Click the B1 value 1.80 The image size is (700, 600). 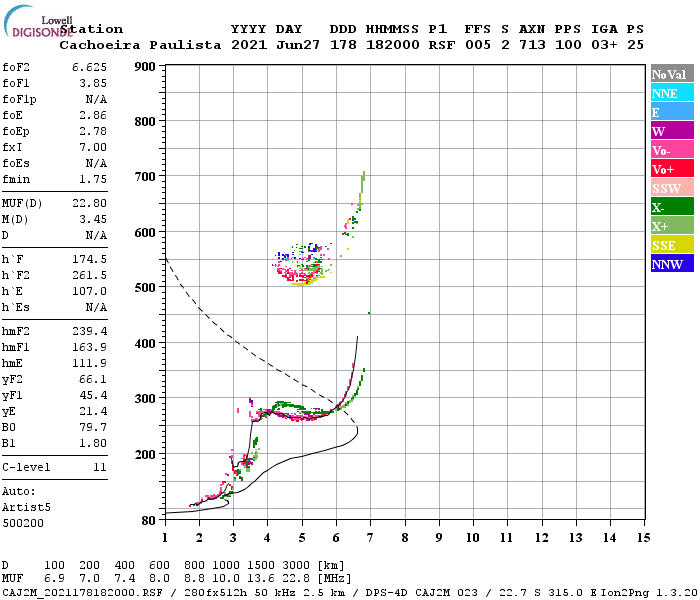pos(93,443)
